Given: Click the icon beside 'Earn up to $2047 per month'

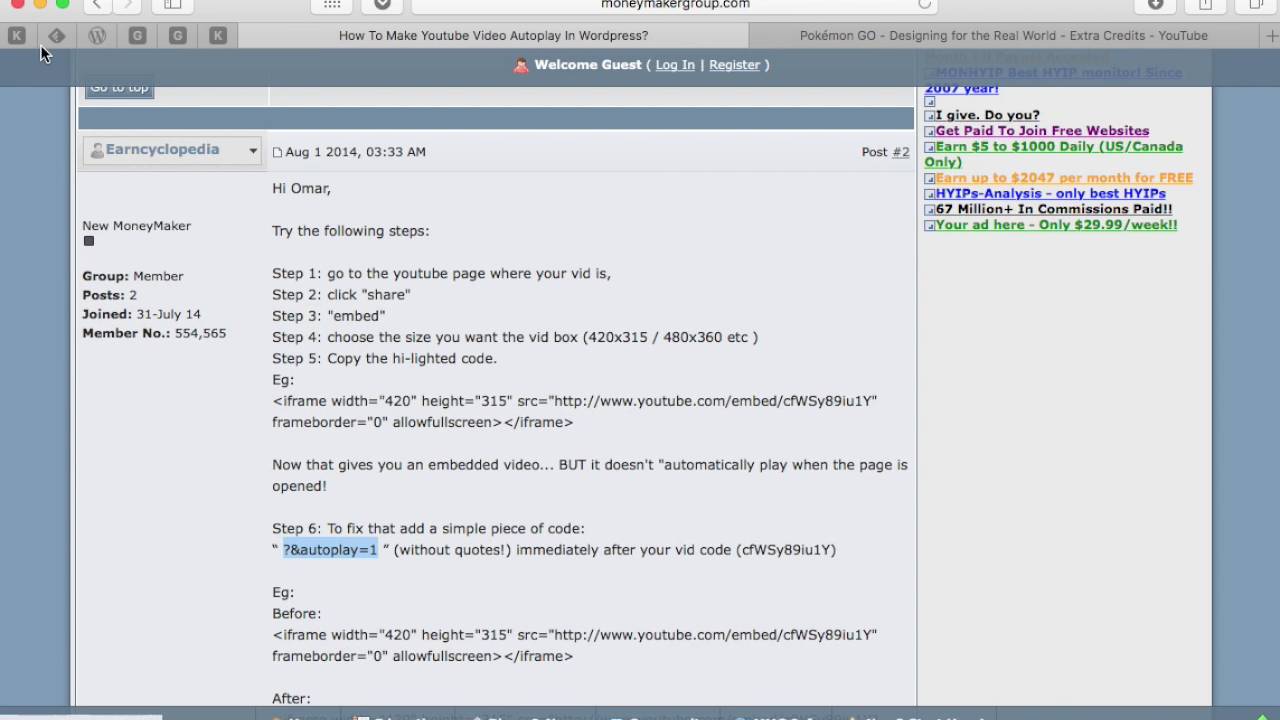Looking at the screenshot, I should [929, 179].
